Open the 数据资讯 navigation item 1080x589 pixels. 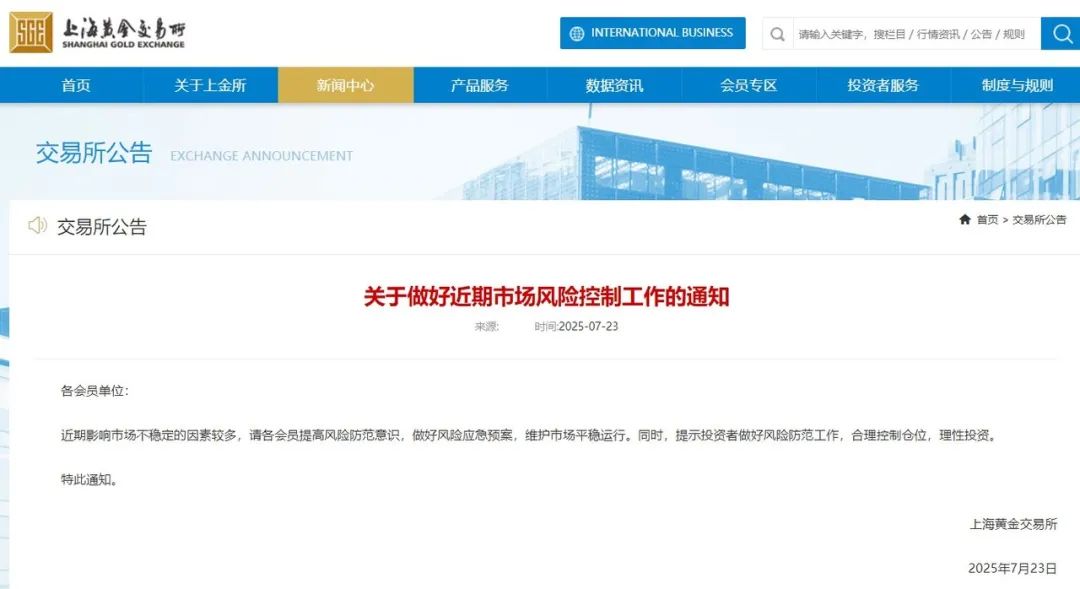coord(614,85)
